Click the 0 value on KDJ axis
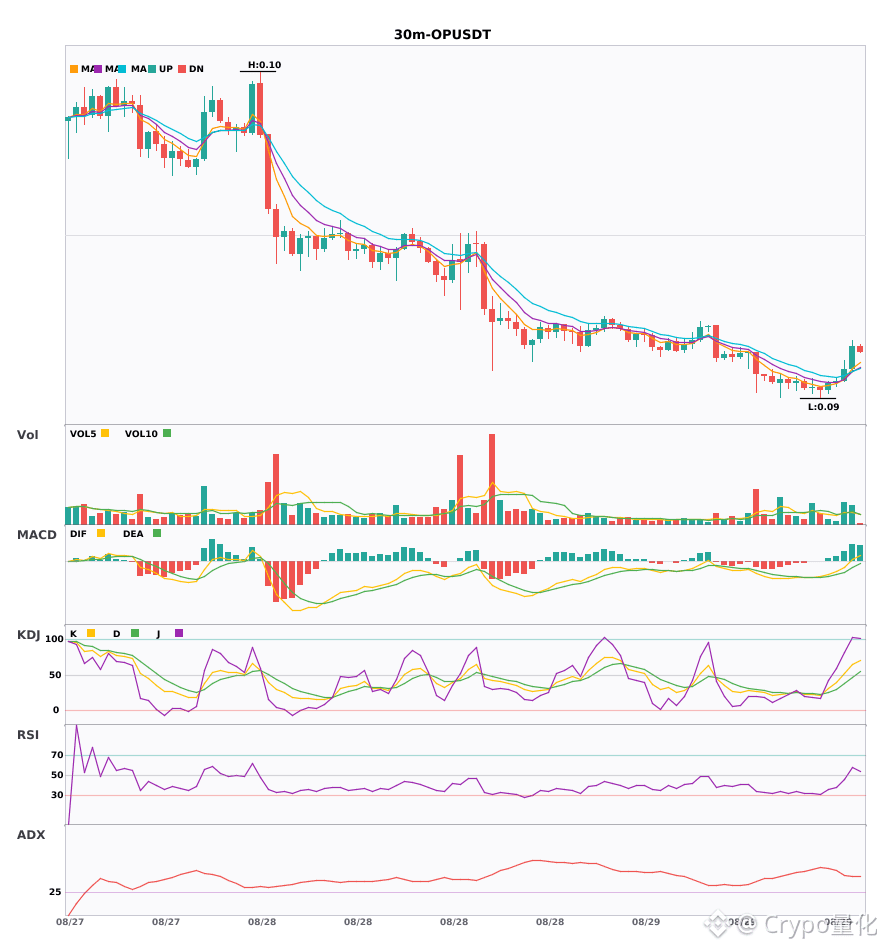 click(x=56, y=709)
